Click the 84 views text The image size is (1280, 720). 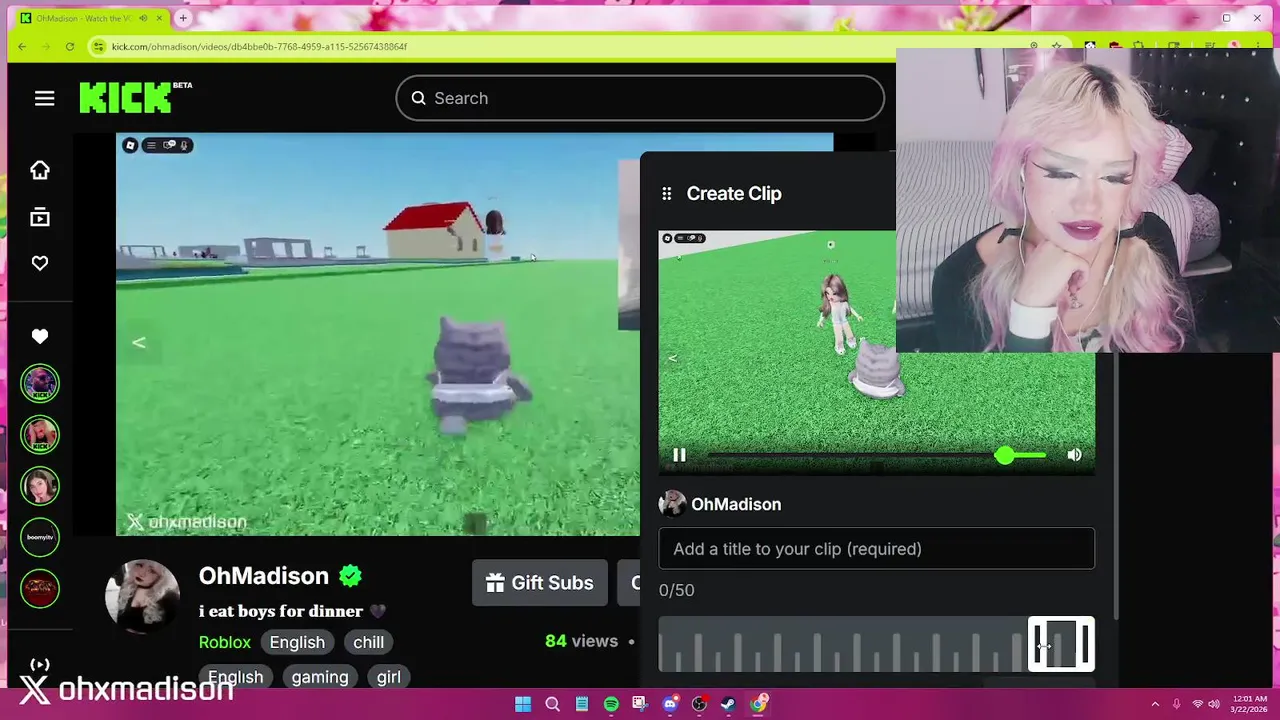coord(582,641)
